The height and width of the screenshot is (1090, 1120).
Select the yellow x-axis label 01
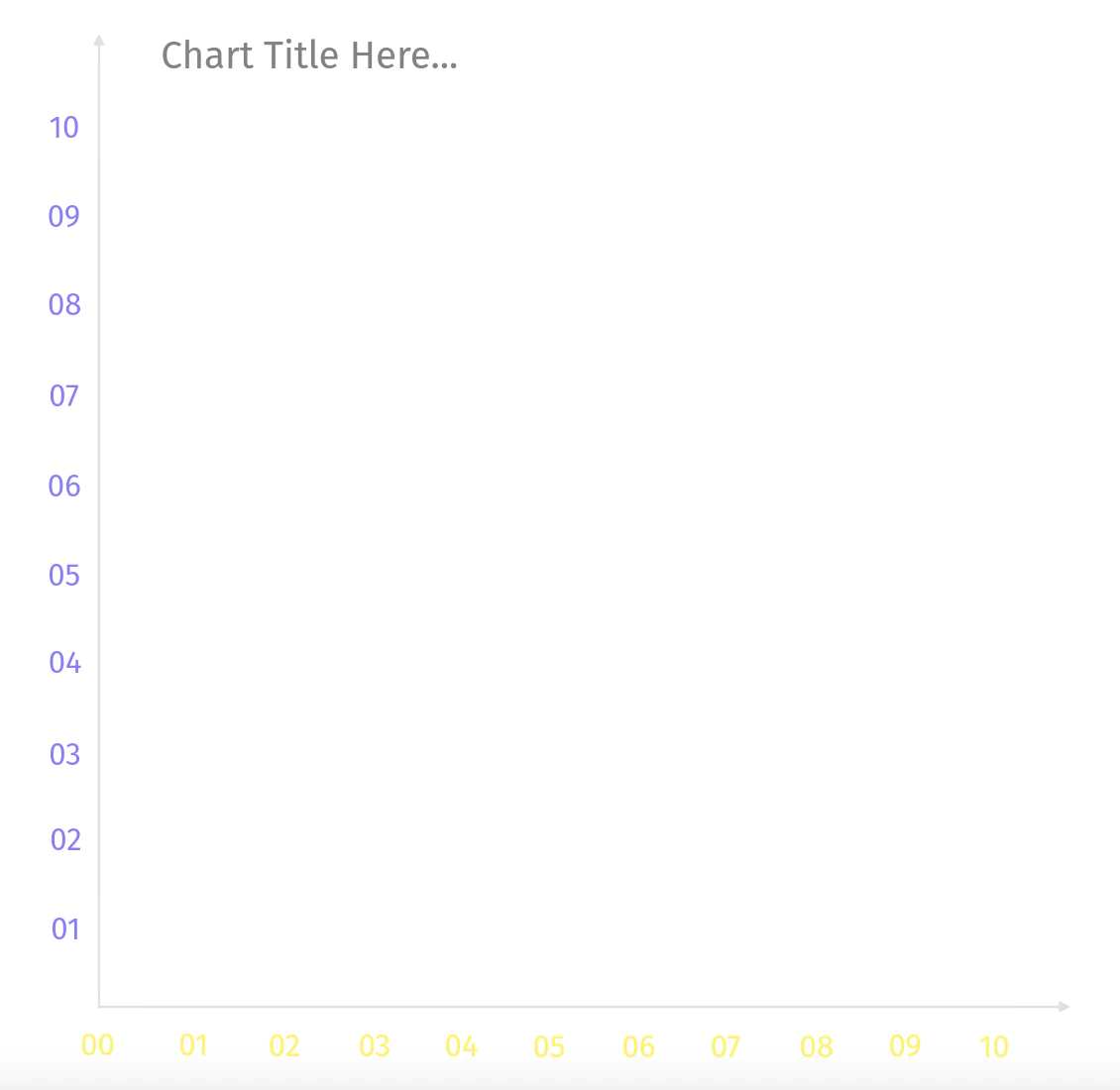point(193,1045)
